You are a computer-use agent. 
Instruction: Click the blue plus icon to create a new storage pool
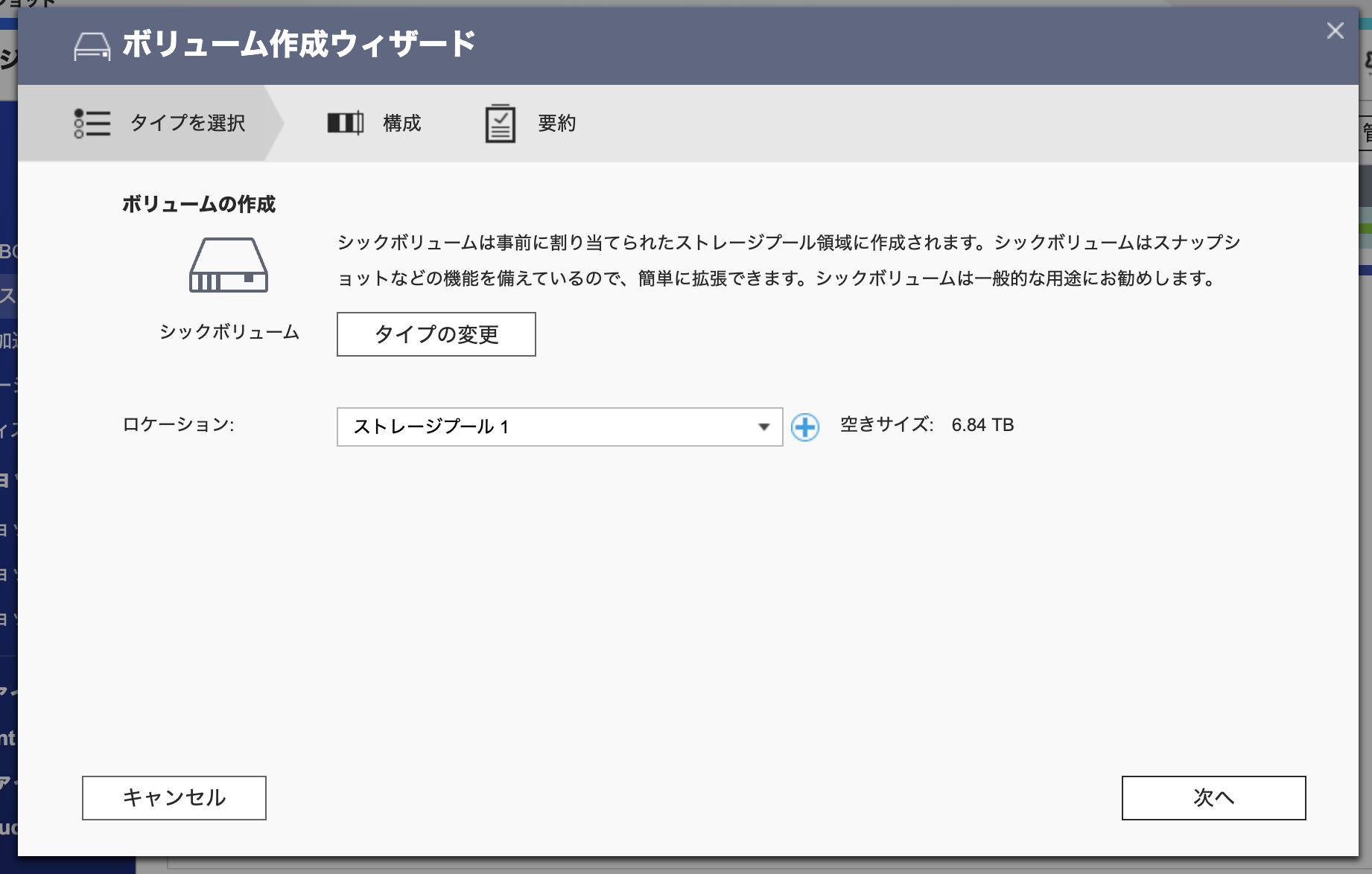(807, 427)
